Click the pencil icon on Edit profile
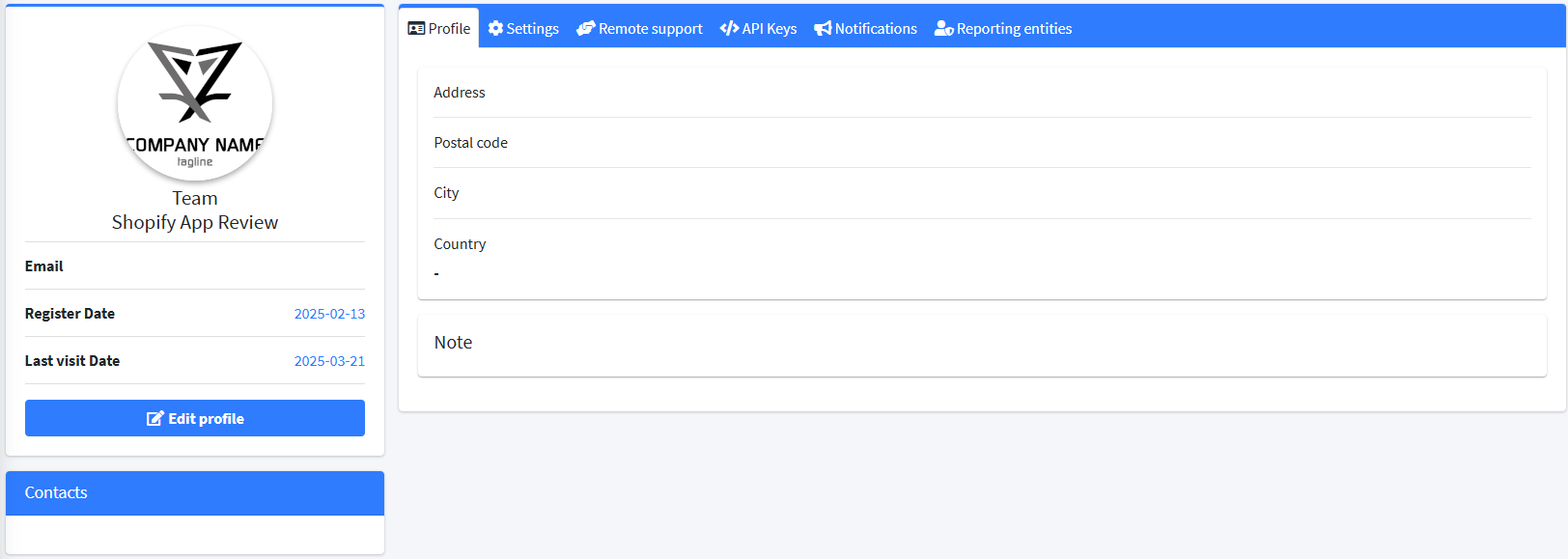The width and height of the screenshot is (1568, 559). (154, 418)
